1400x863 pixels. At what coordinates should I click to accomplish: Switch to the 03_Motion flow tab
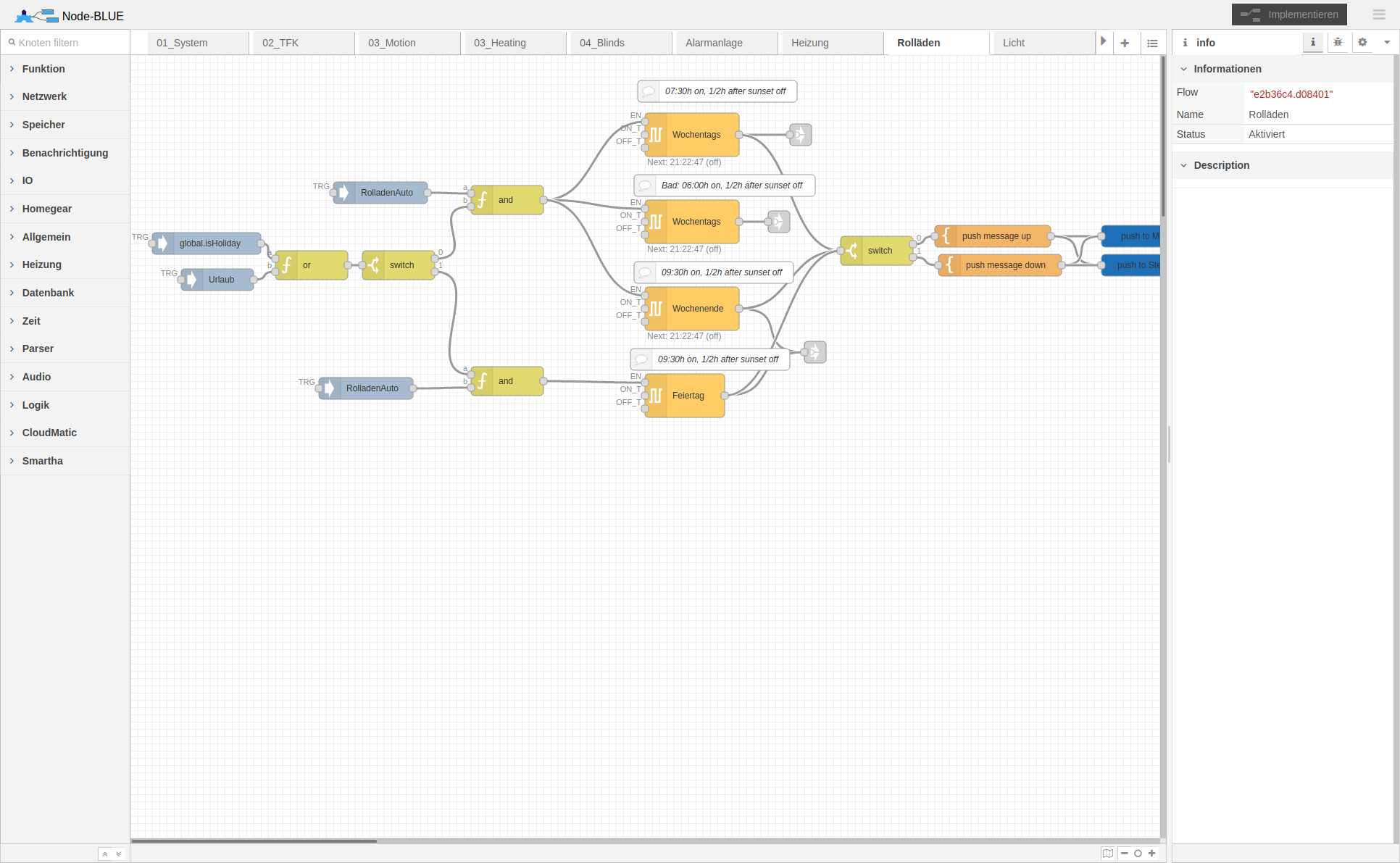pyautogui.click(x=410, y=43)
